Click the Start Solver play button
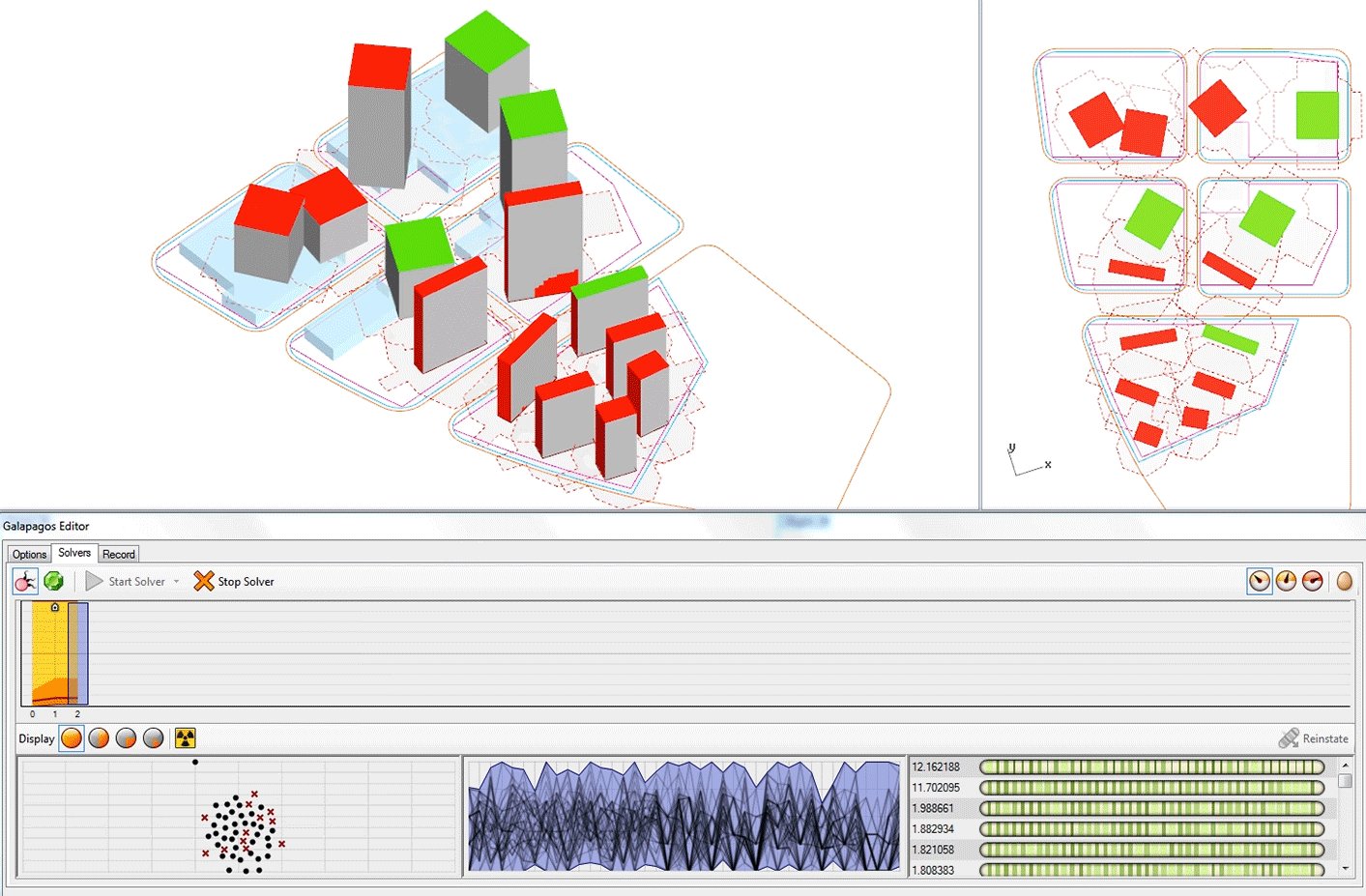Viewport: 1366px width, 896px height. point(95,581)
